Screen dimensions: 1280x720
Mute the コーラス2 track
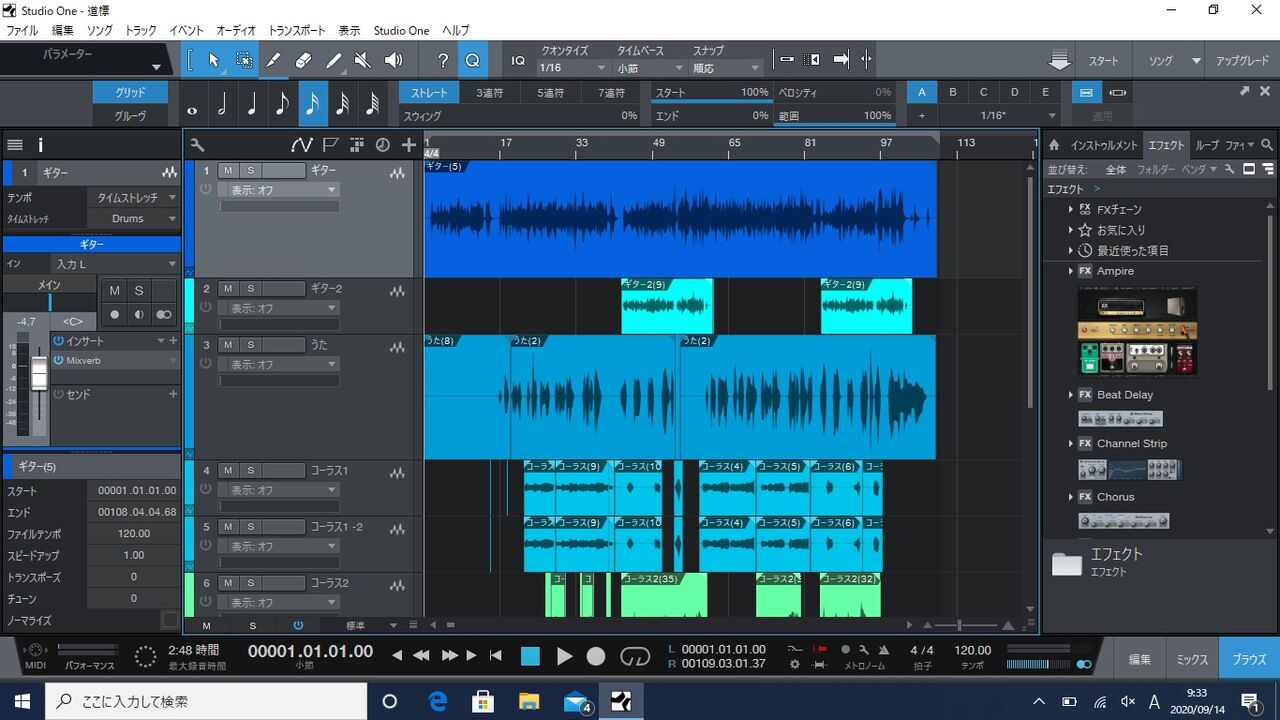click(x=228, y=583)
